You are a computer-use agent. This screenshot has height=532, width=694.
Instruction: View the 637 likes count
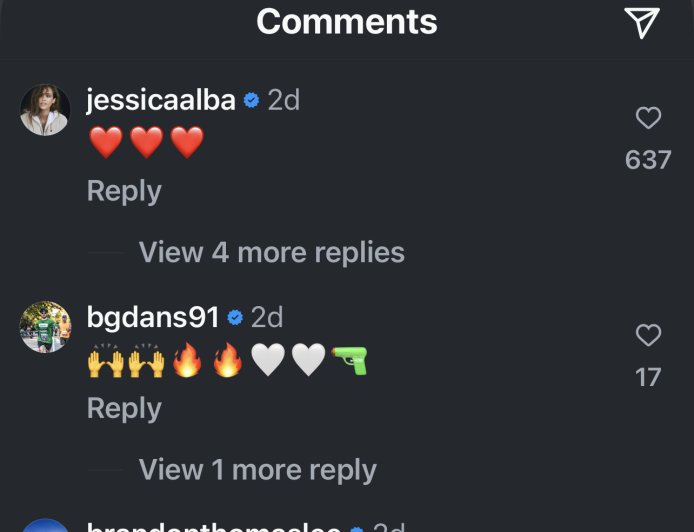648,160
